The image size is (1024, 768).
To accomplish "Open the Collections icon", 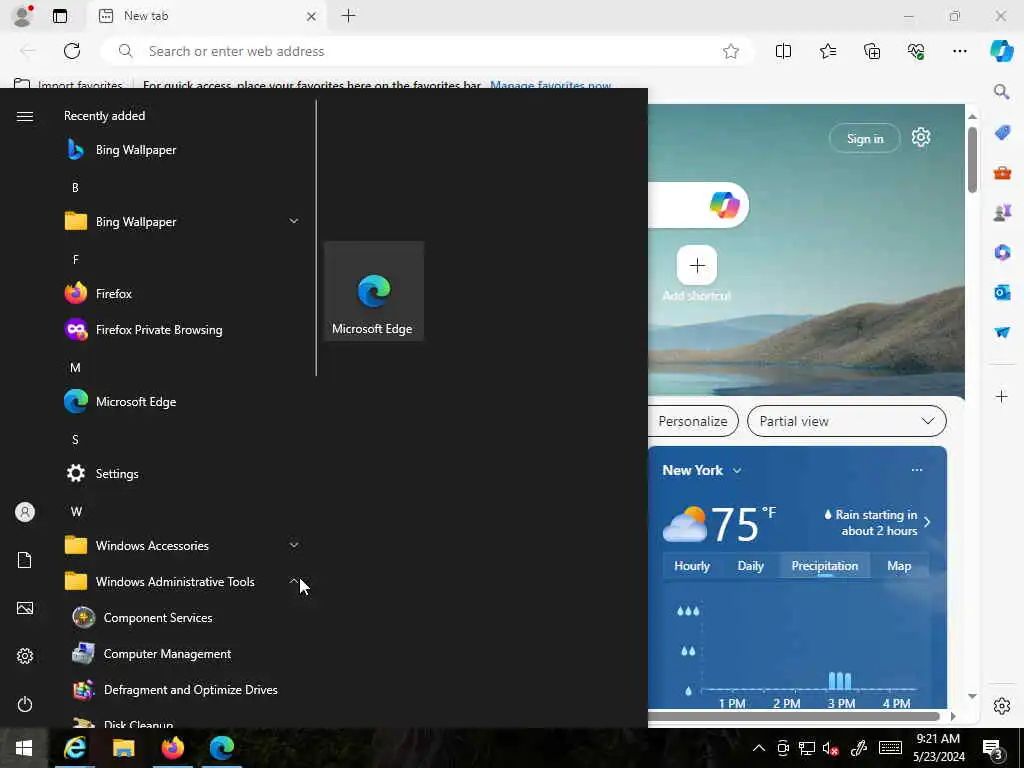I will pos(872,51).
